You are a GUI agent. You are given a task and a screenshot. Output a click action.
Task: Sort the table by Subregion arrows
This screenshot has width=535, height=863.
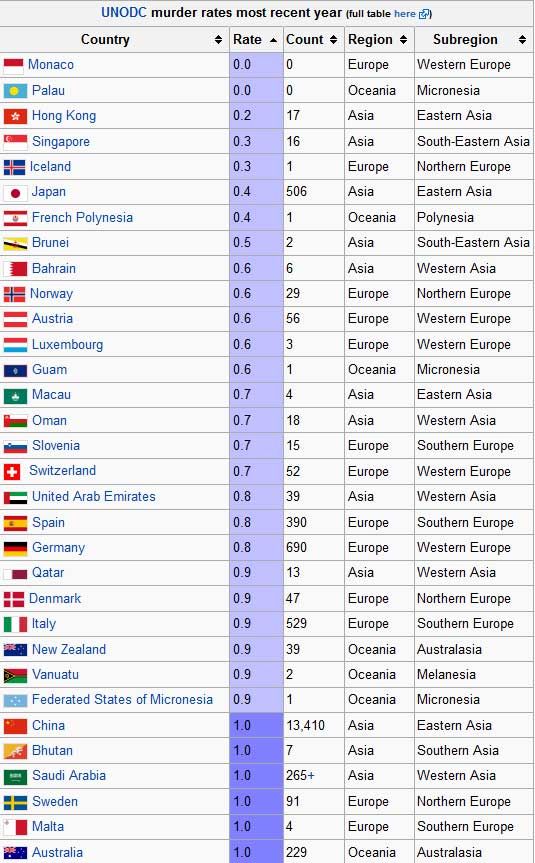pos(522,40)
